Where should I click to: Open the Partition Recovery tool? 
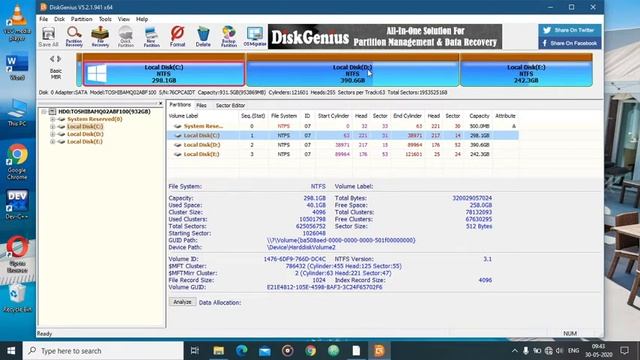click(x=74, y=36)
